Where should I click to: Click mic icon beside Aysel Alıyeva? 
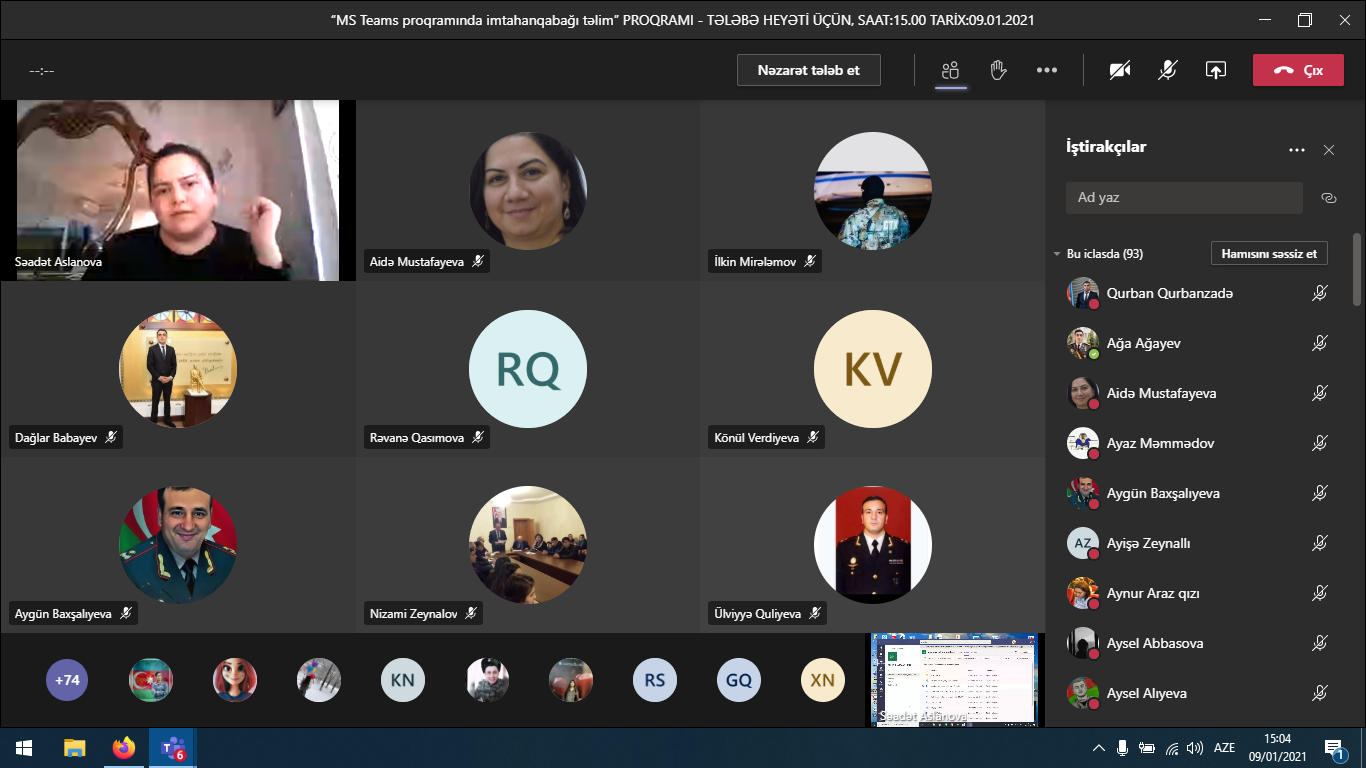click(1320, 693)
